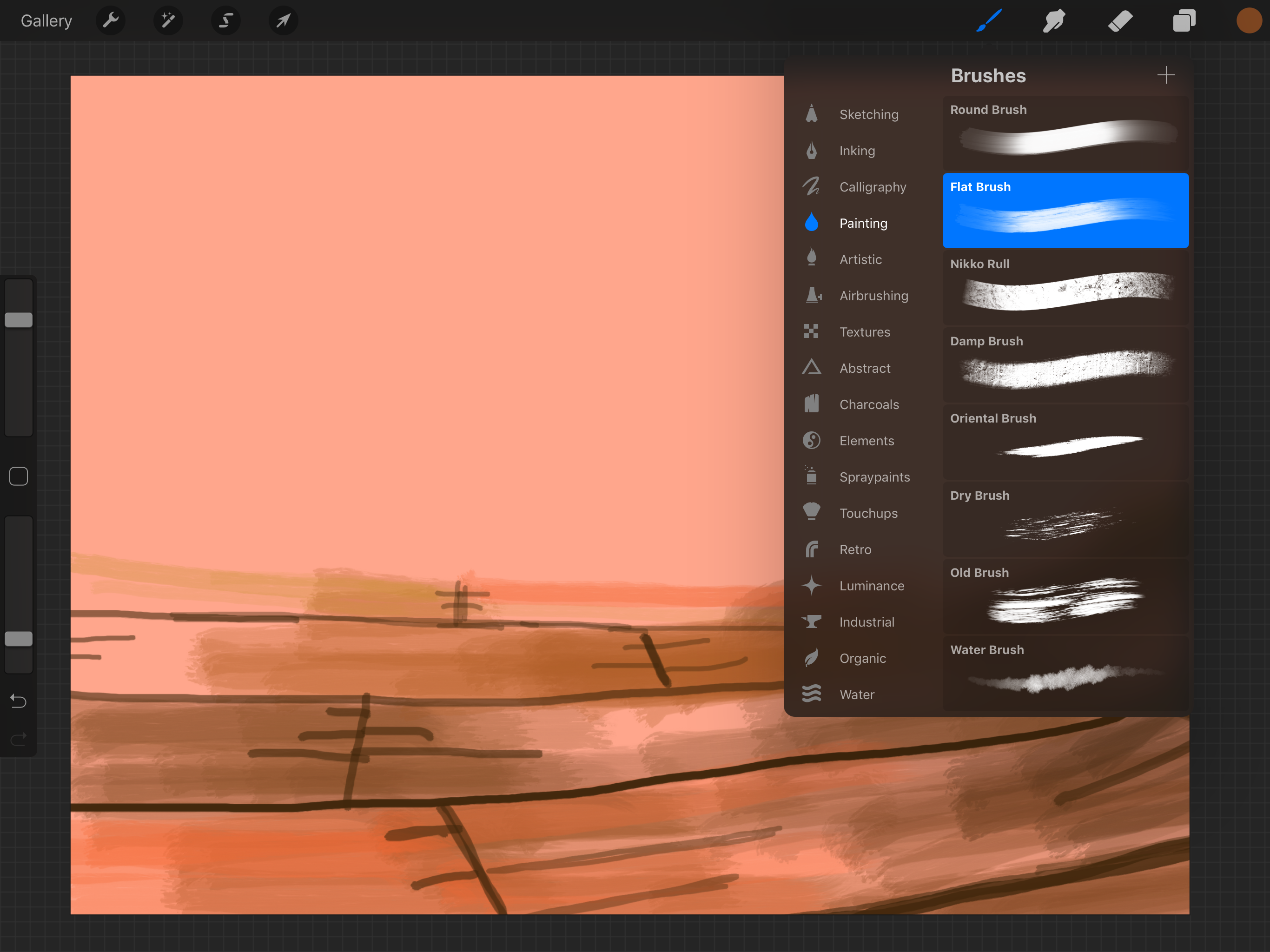The width and height of the screenshot is (1270, 952).
Task: Click the Spraypaints can icon
Action: click(x=811, y=476)
